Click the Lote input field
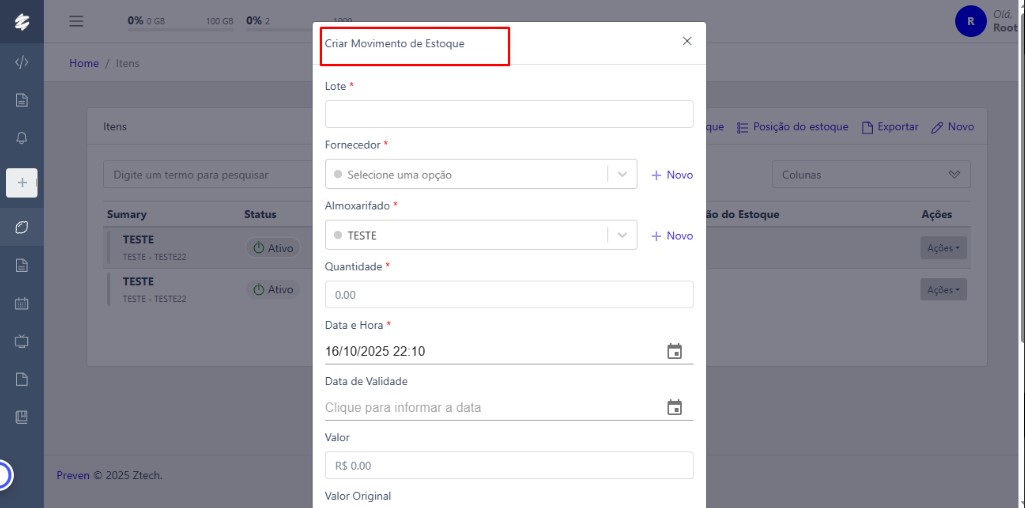Screen dimensions: 1025x508 click(x=509, y=114)
